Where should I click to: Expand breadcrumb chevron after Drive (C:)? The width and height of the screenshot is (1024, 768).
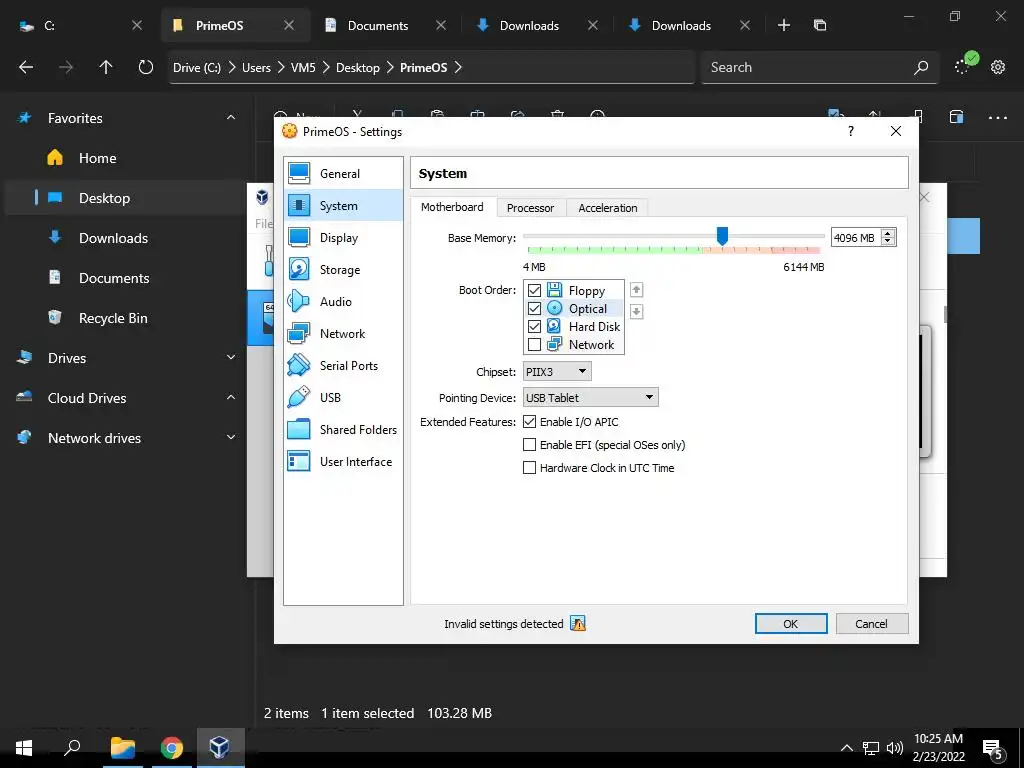(232, 67)
